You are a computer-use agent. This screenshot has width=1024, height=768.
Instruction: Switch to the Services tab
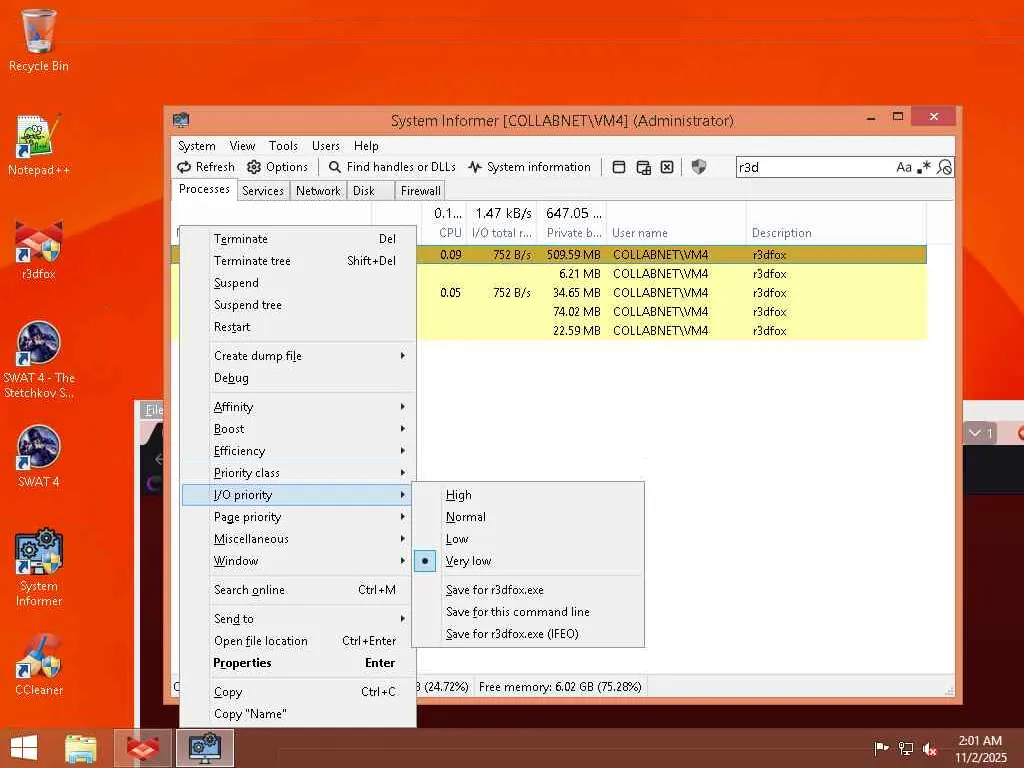[x=263, y=191]
